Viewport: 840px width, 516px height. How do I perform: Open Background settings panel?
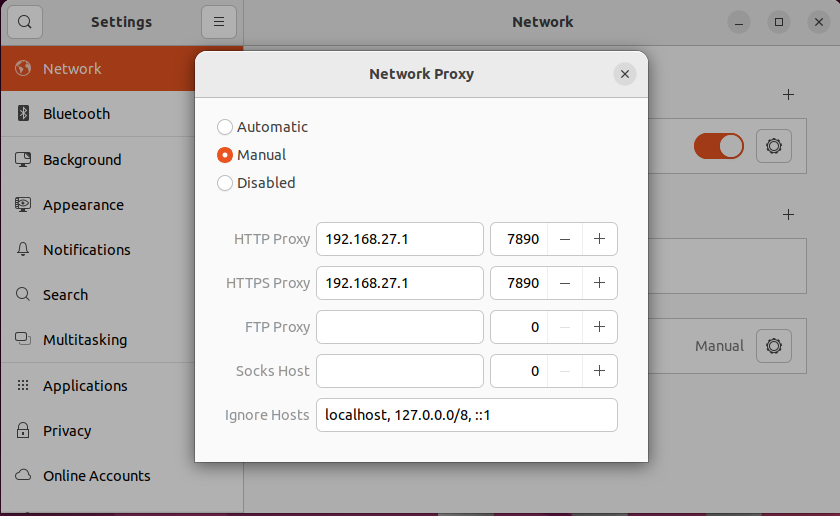click(82, 160)
